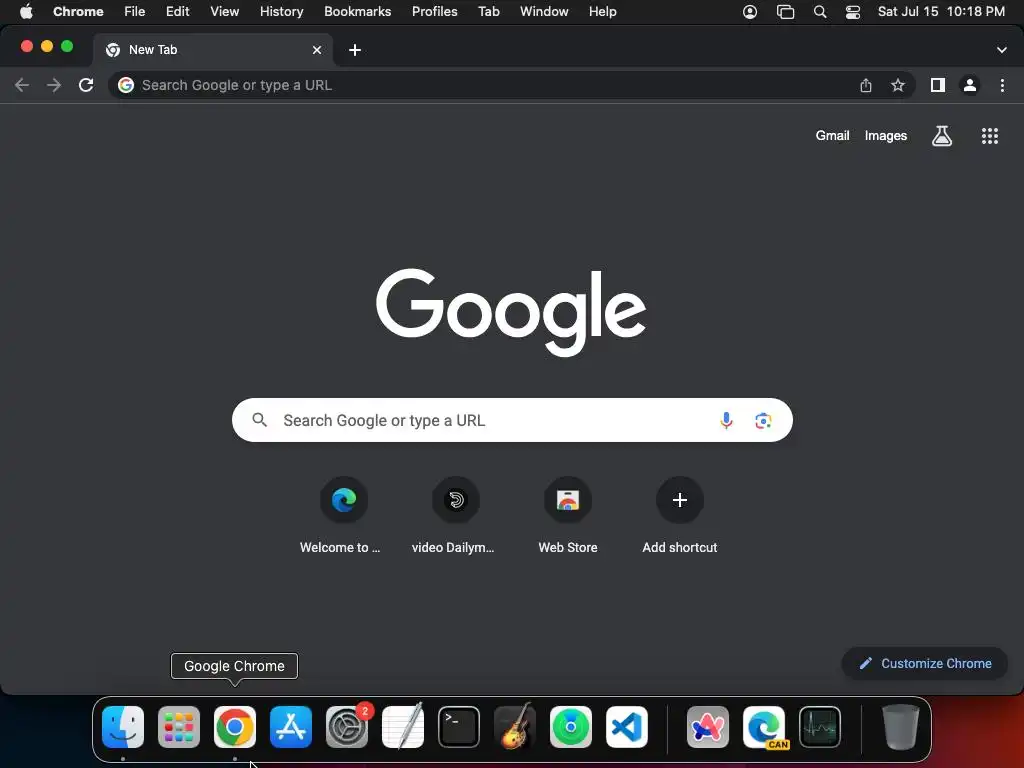Close the New Tab tab
Image resolution: width=1024 pixels, height=768 pixels.
(x=317, y=50)
